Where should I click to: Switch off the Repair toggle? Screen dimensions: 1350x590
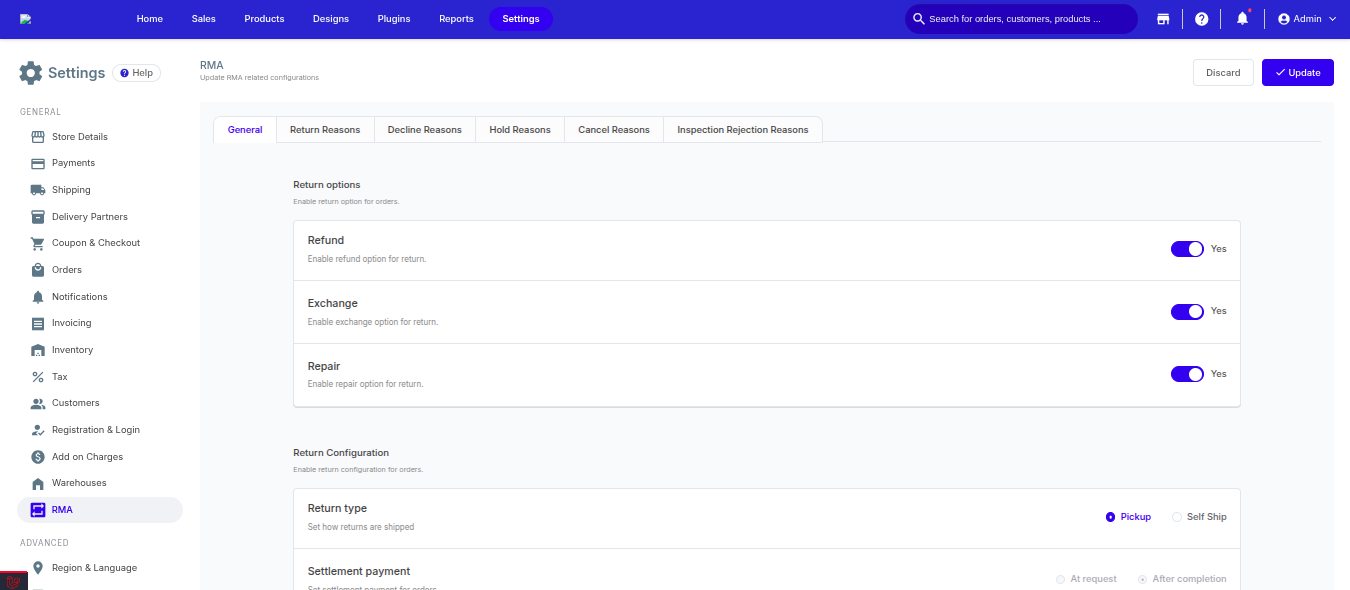tap(1187, 374)
